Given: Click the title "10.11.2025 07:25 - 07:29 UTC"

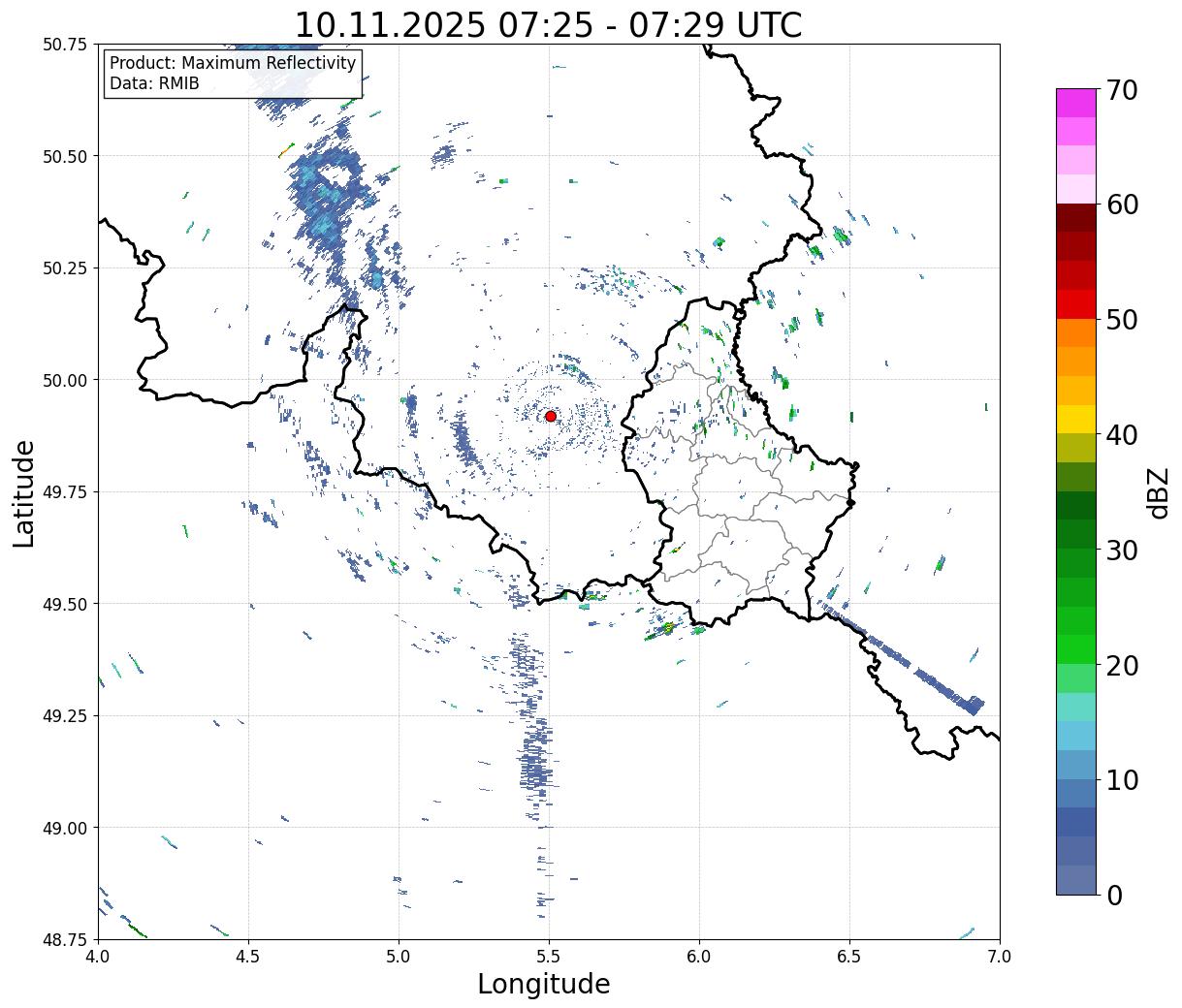Looking at the screenshot, I should click(x=548, y=24).
